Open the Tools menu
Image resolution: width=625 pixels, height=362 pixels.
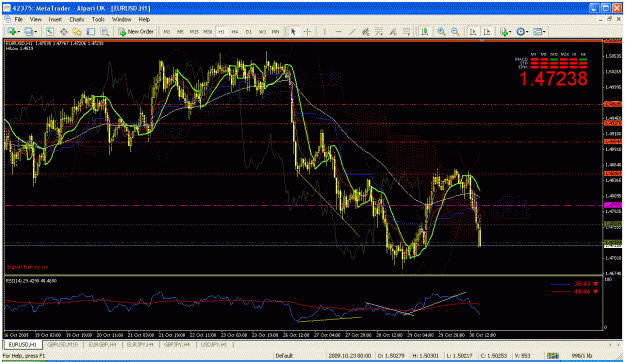98,19
